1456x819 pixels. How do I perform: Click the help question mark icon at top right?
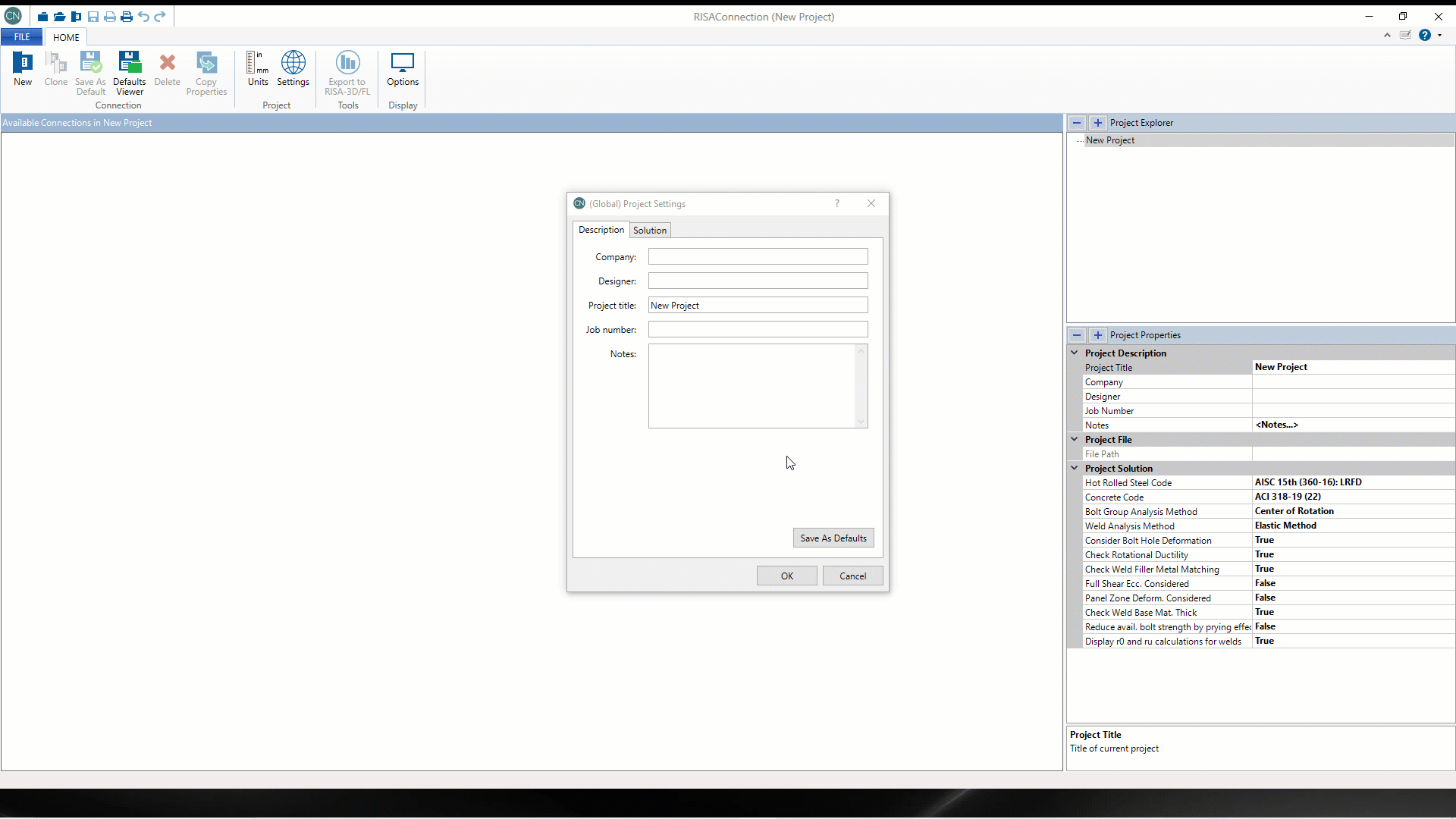click(x=1424, y=35)
